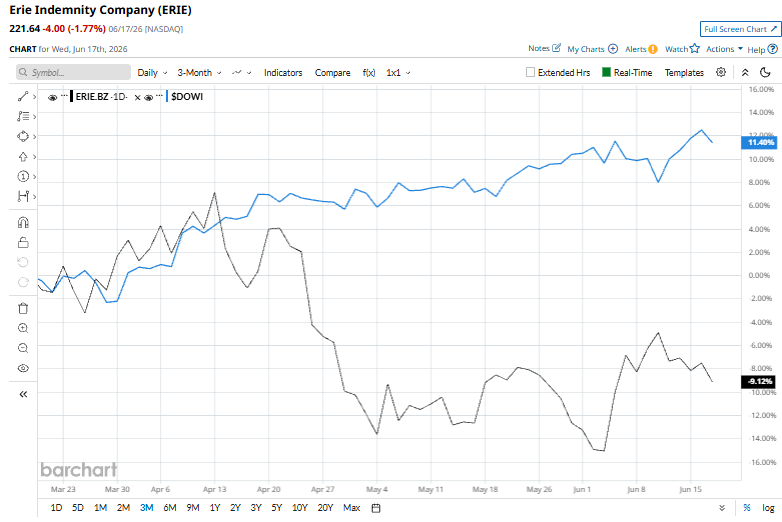Open ERIE.BZ series options ellipsis
782x522 pixels.
tap(64, 95)
